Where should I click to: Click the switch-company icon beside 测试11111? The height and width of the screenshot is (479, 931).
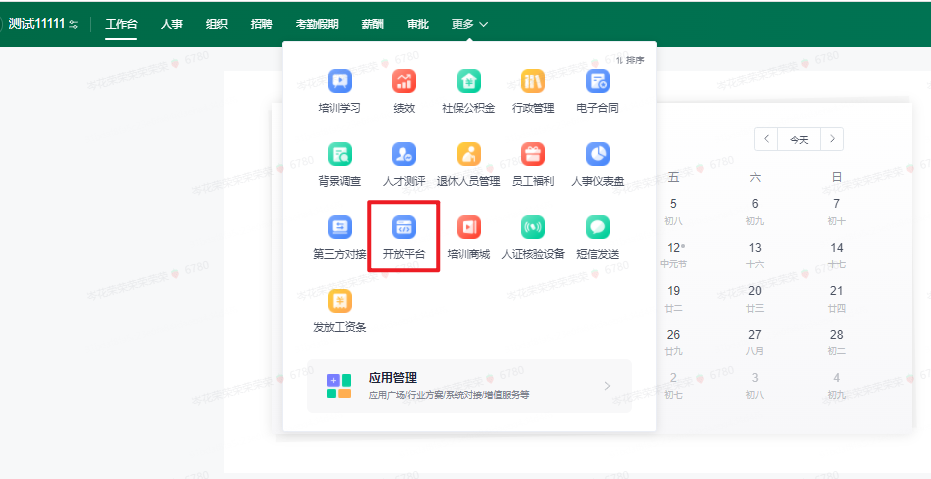[74, 24]
